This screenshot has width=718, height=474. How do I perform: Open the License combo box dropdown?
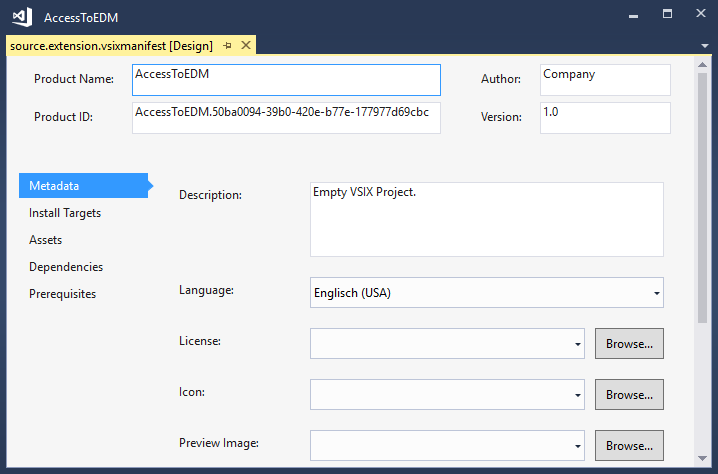(x=578, y=344)
